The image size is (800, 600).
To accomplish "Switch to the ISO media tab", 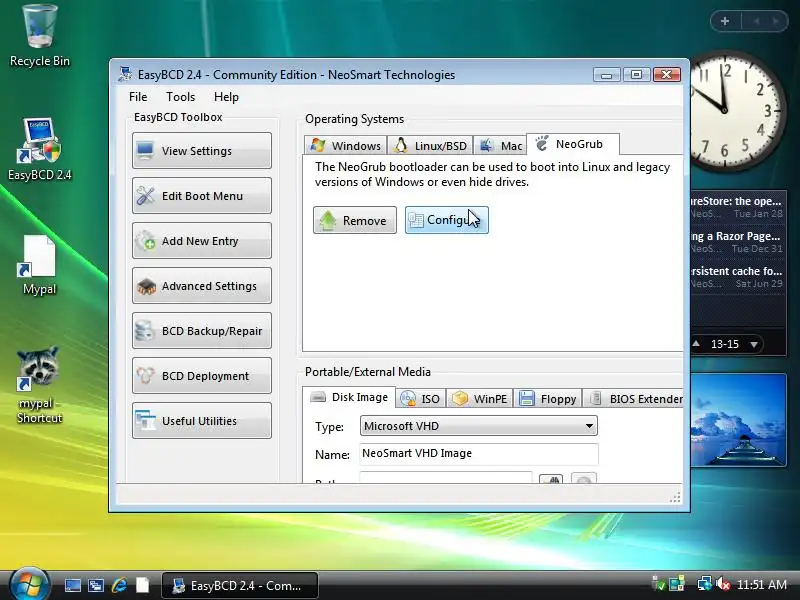I will [x=420, y=398].
